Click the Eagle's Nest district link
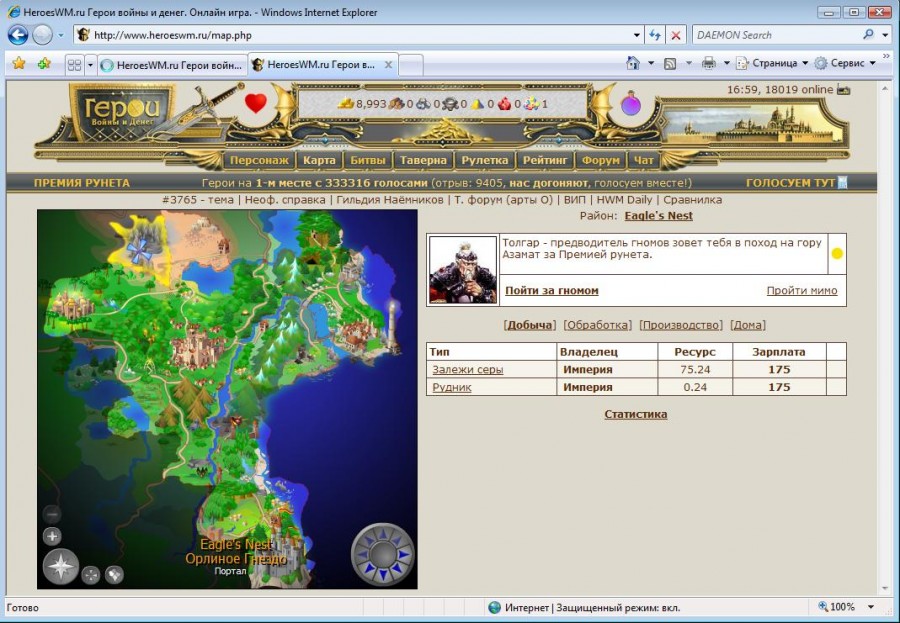The width and height of the screenshot is (900, 623). tap(658, 216)
